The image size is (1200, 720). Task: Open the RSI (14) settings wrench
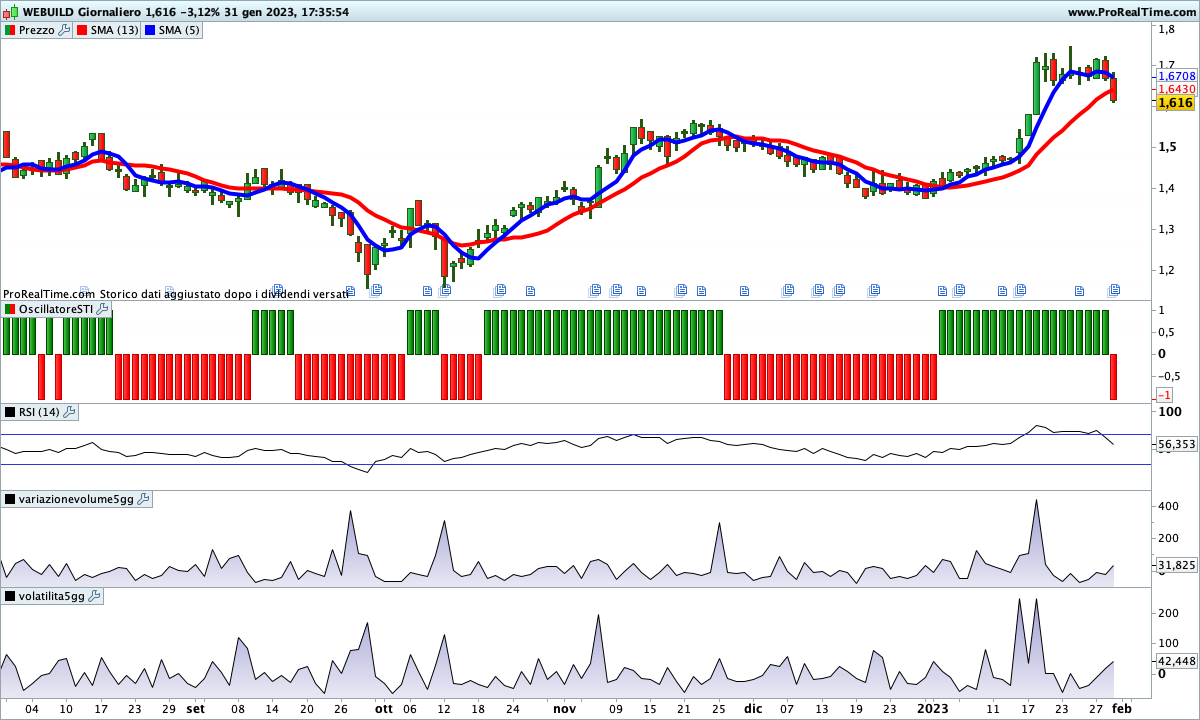[69, 412]
